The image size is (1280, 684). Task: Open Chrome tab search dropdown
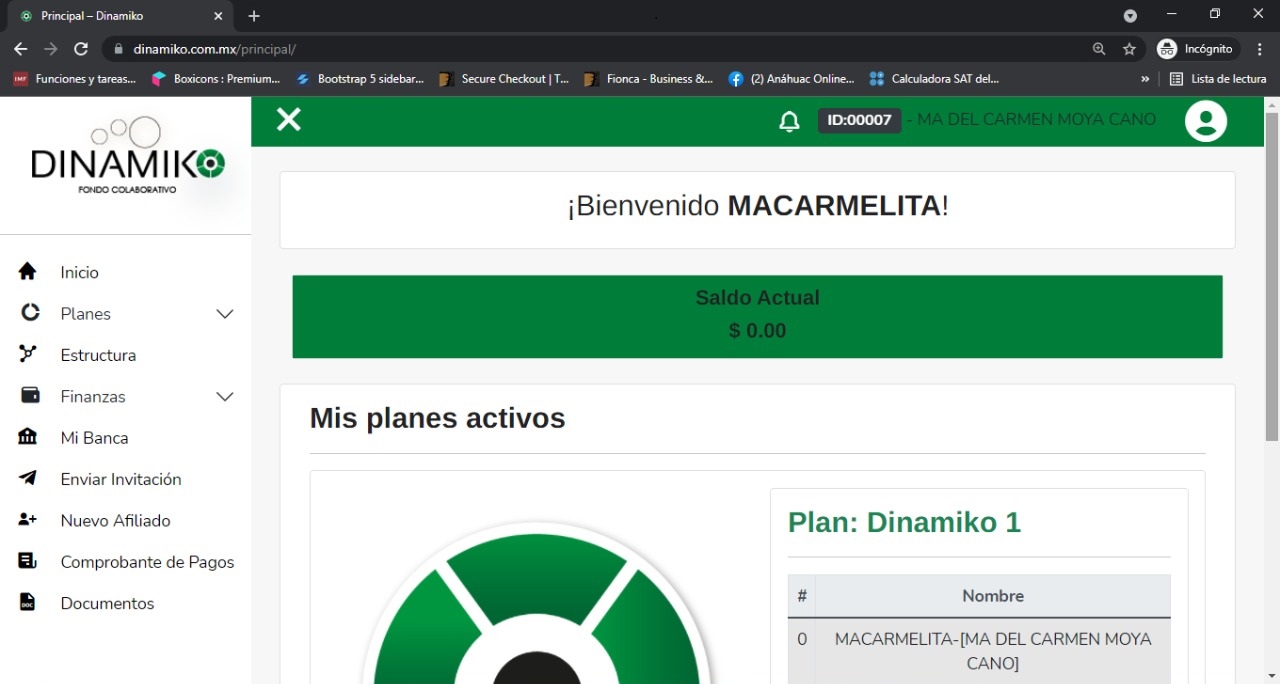pyautogui.click(x=1130, y=16)
